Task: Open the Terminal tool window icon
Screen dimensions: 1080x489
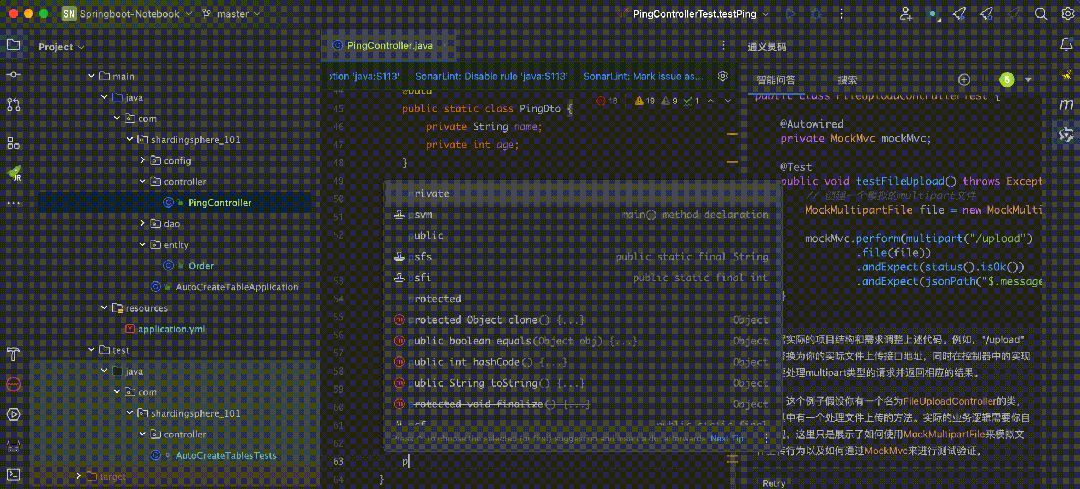Action: pos(13,474)
